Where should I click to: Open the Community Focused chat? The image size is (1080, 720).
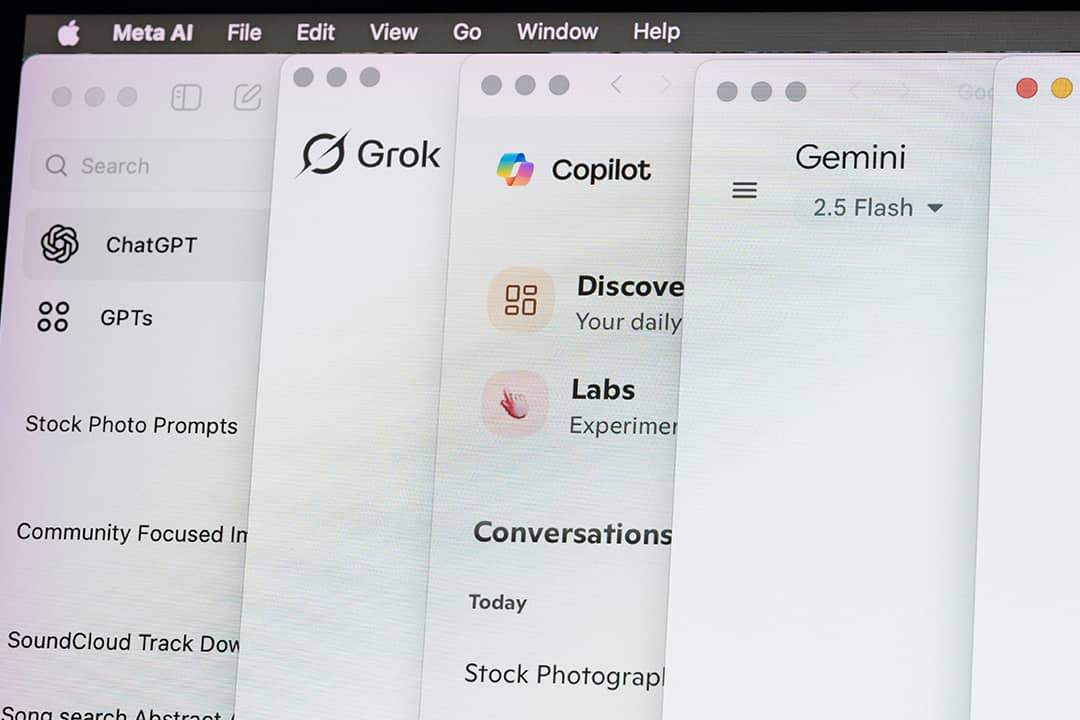pyautogui.click(x=132, y=533)
